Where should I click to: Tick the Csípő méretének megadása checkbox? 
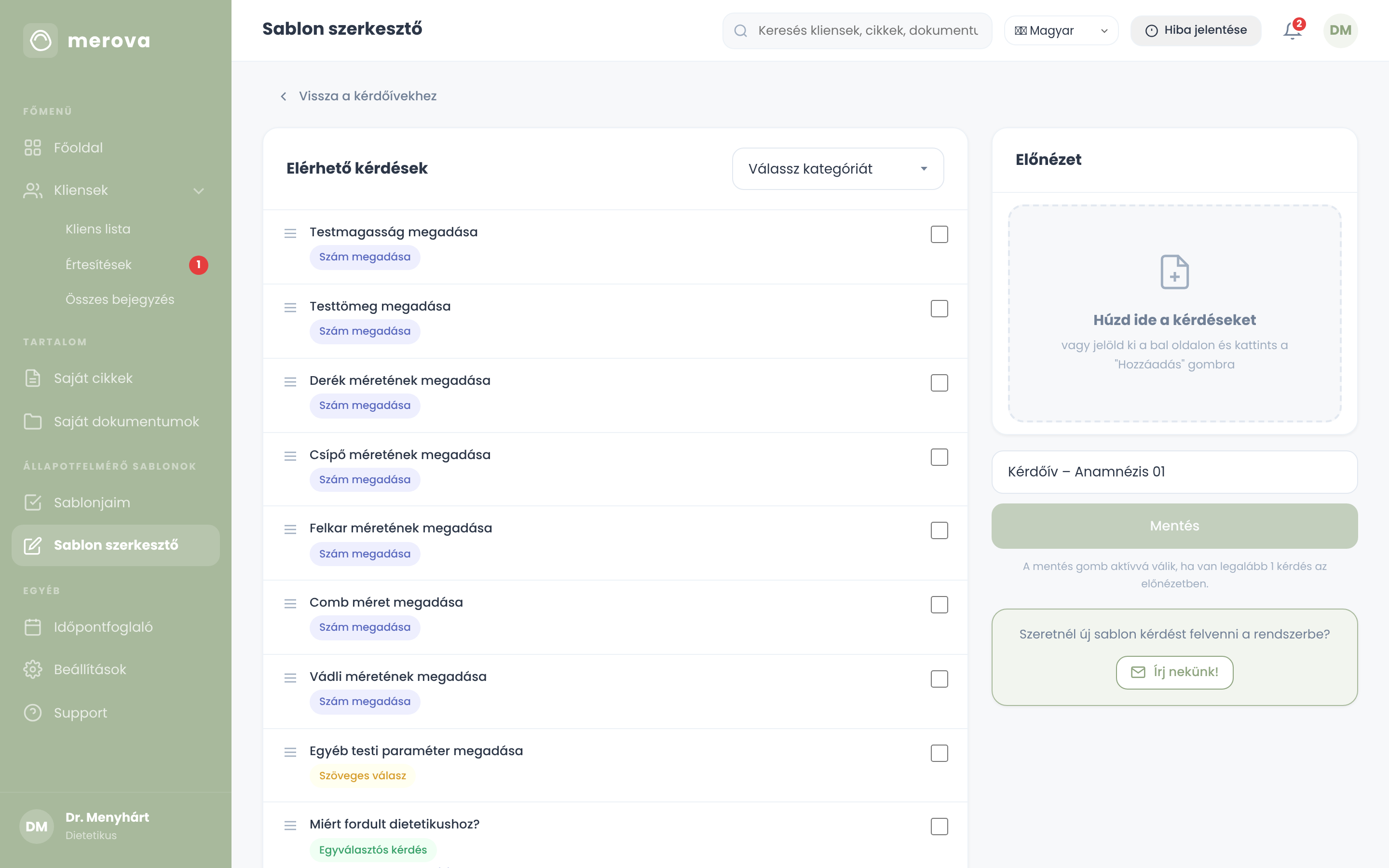tap(939, 457)
